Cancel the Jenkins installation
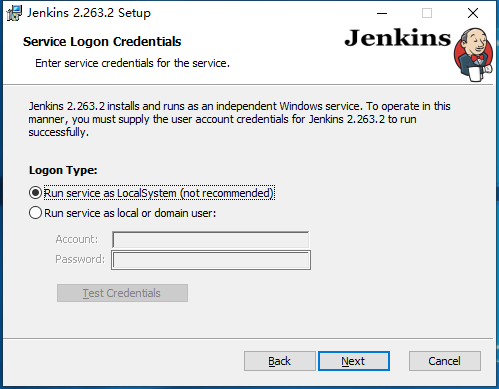Screen dimensions: 499x389 point(445,361)
